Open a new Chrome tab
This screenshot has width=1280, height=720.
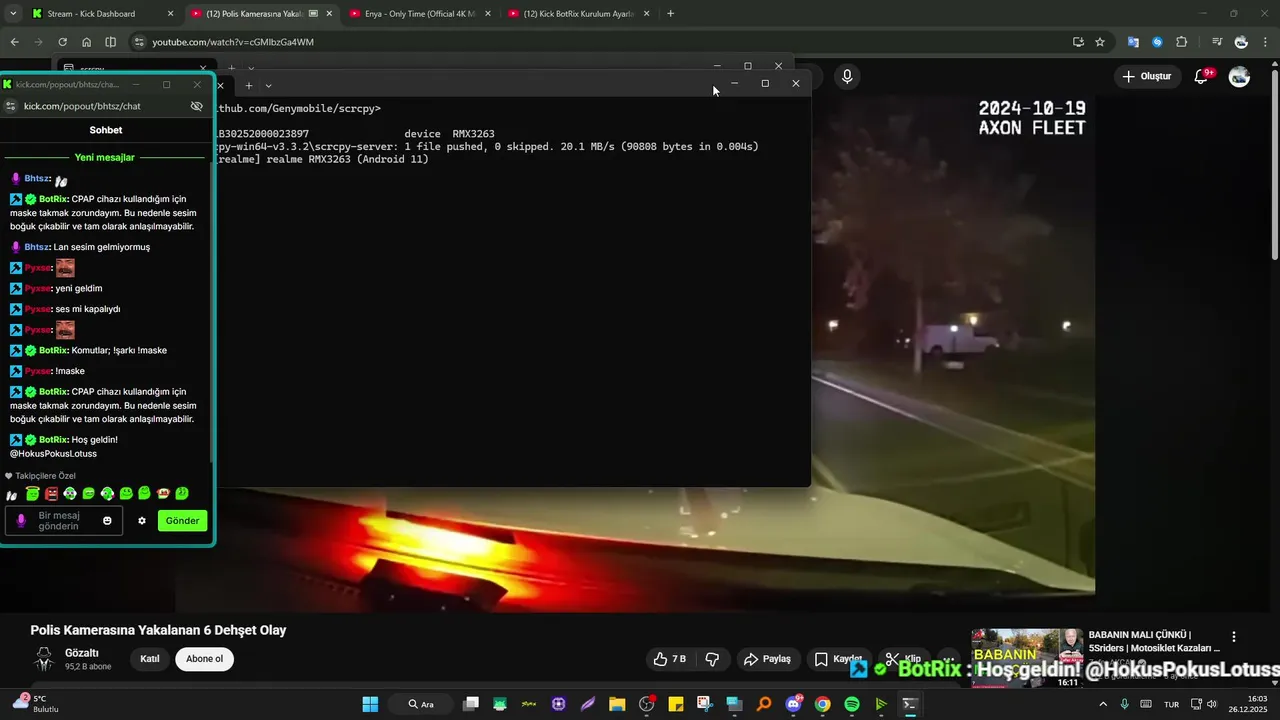tap(670, 14)
